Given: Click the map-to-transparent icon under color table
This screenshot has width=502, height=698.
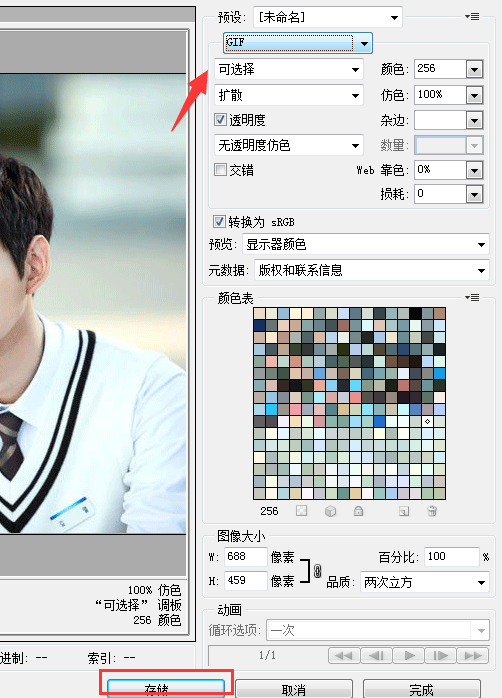Looking at the screenshot, I should (x=302, y=511).
